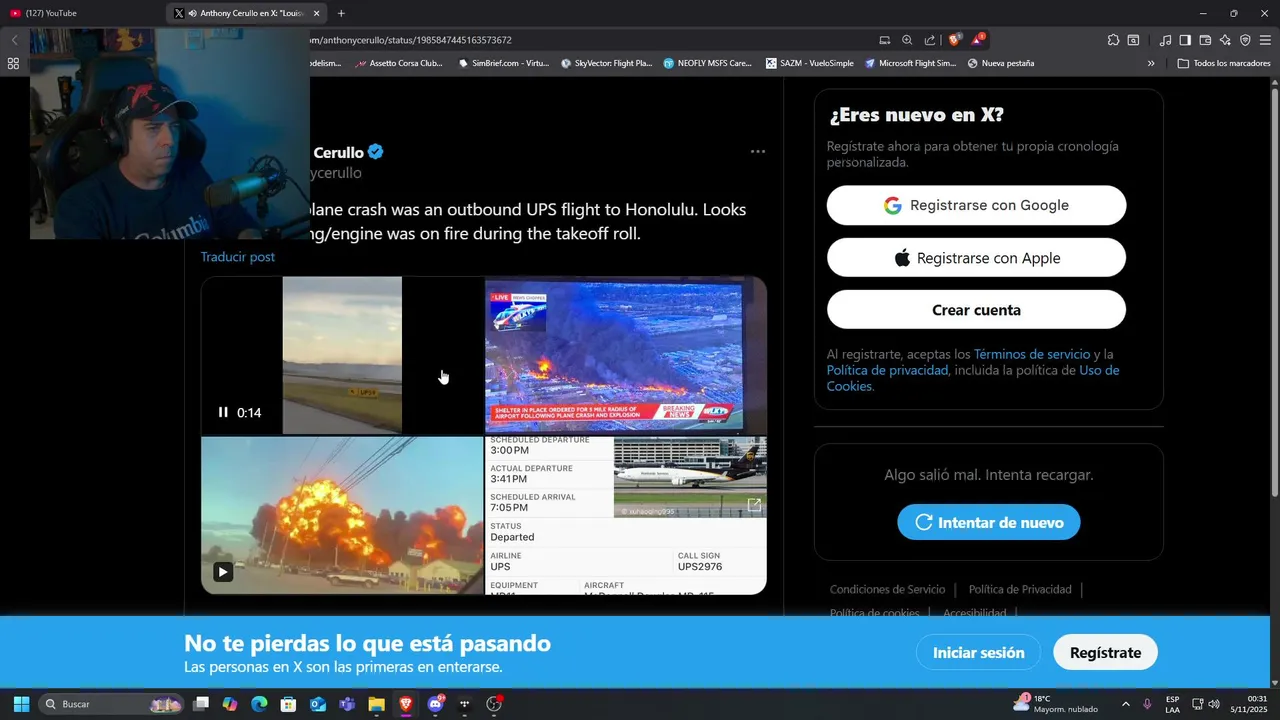Open Todos los marcadores folder
The width and height of the screenshot is (1280, 720).
click(1224, 63)
